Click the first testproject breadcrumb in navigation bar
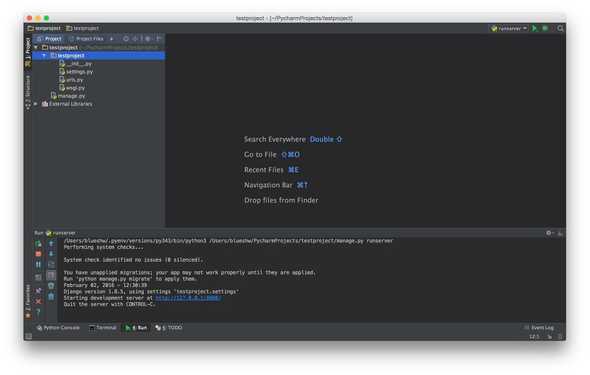The image size is (590, 375). 44,28
